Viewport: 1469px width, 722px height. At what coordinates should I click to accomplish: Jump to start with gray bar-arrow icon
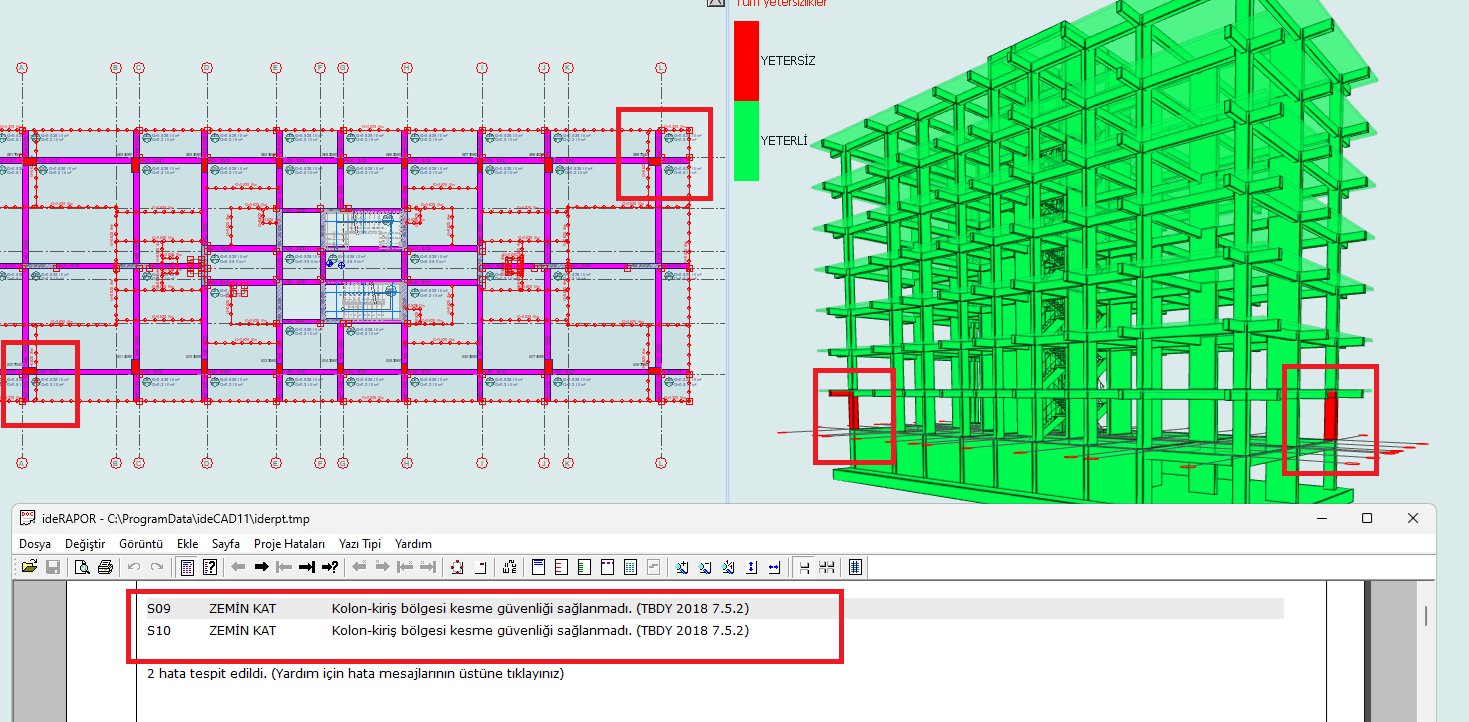coord(284,567)
